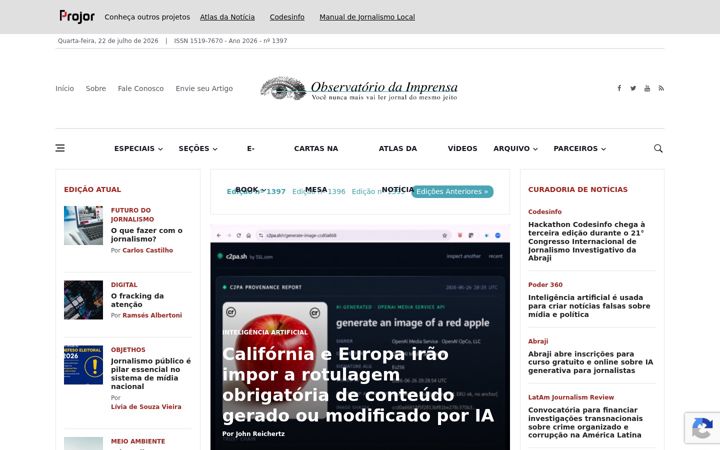Visit Manual de Jornalismo Local link

click(367, 17)
